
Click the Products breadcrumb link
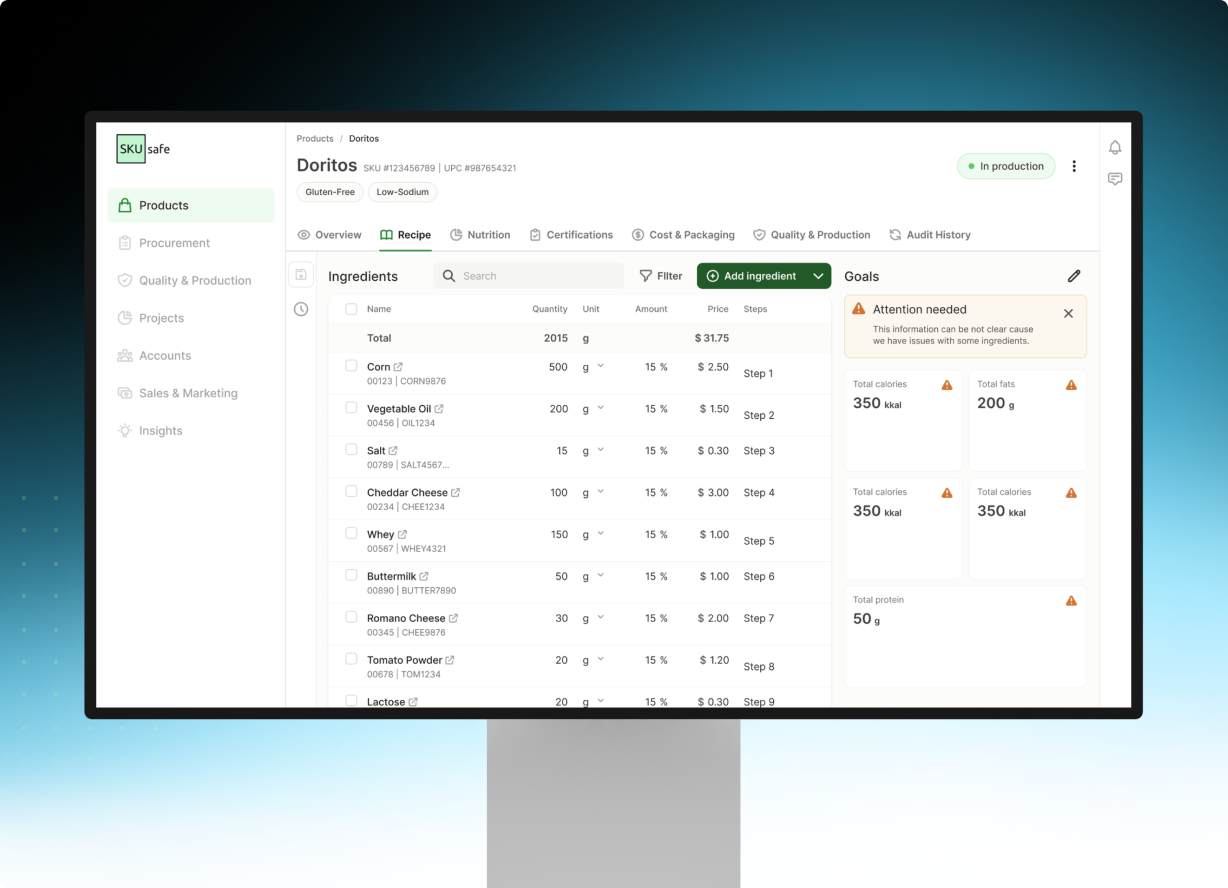click(315, 139)
